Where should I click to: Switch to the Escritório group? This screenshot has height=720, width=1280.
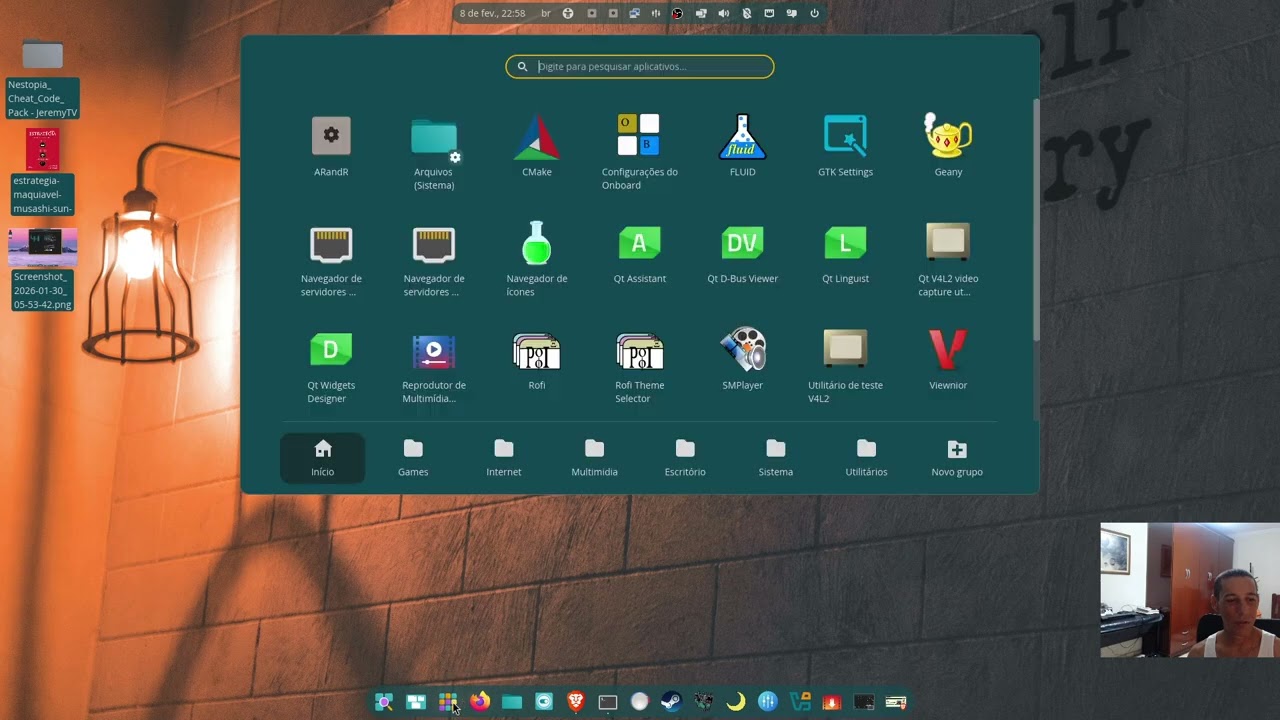tap(685, 458)
